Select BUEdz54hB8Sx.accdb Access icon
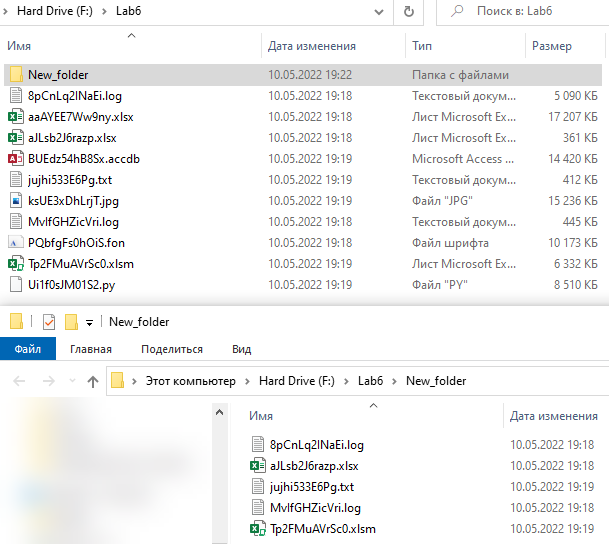The width and height of the screenshot is (609, 544). pyautogui.click(x=16, y=158)
